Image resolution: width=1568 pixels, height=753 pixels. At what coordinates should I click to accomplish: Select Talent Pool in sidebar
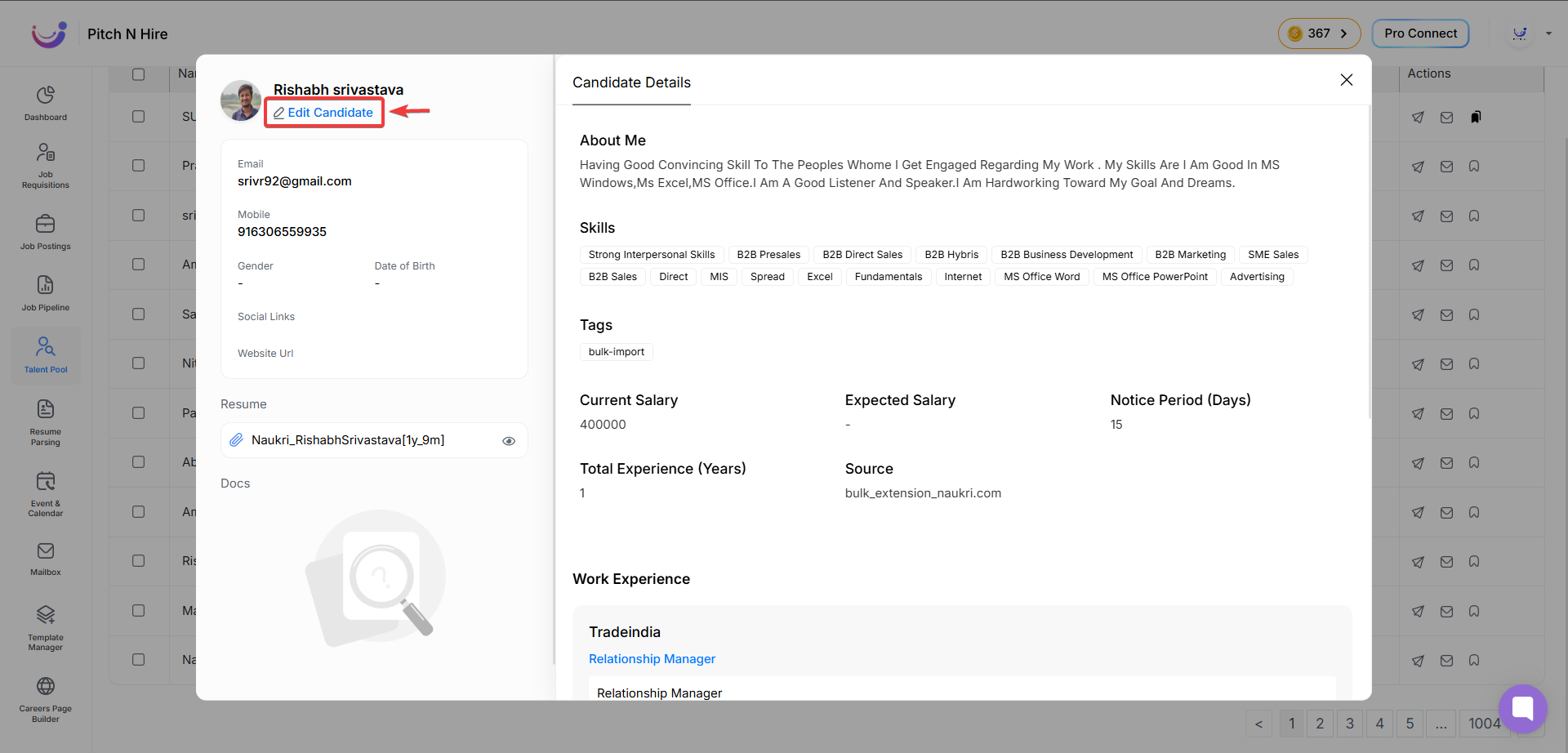[46, 355]
